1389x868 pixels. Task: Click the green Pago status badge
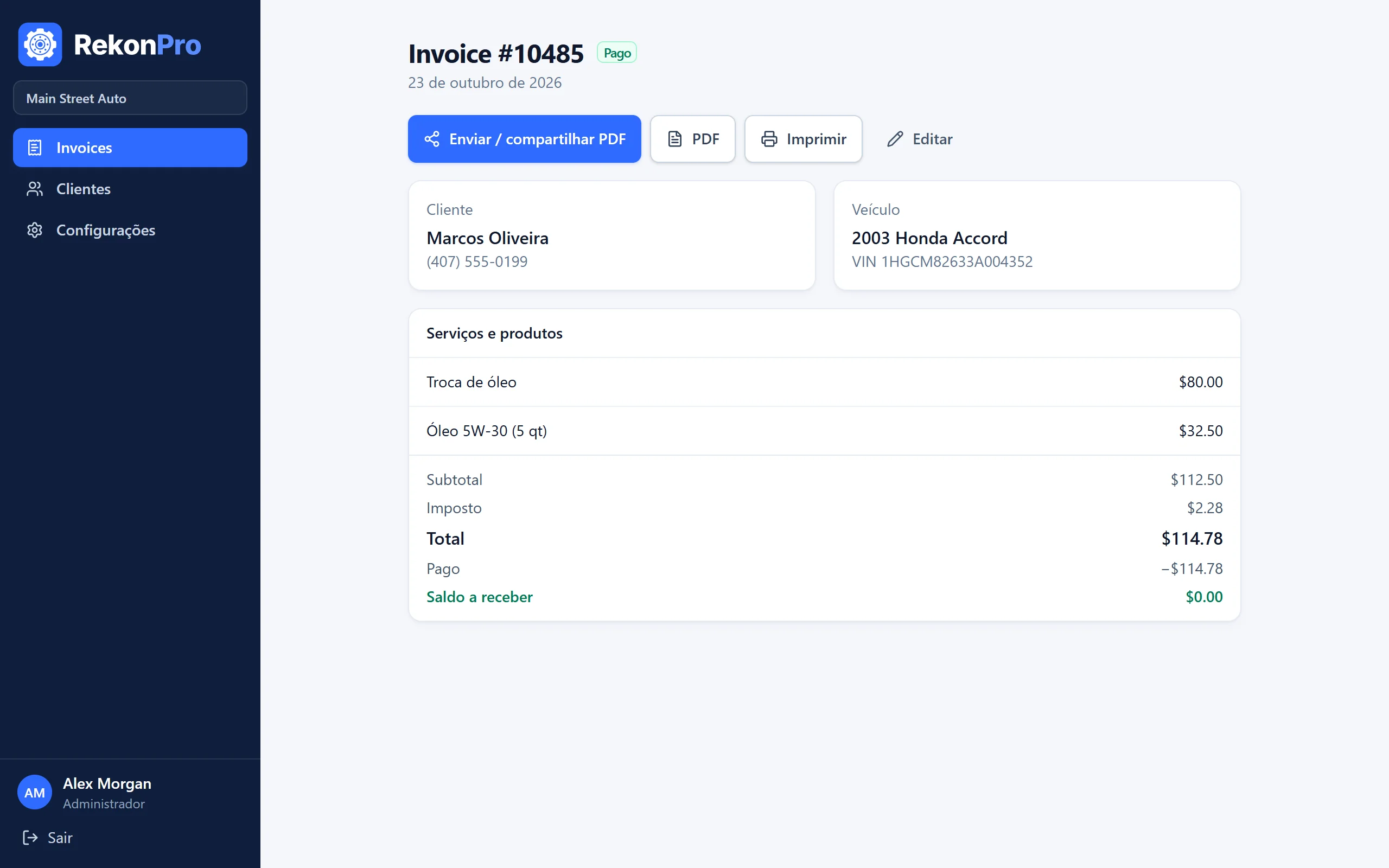pos(617,53)
